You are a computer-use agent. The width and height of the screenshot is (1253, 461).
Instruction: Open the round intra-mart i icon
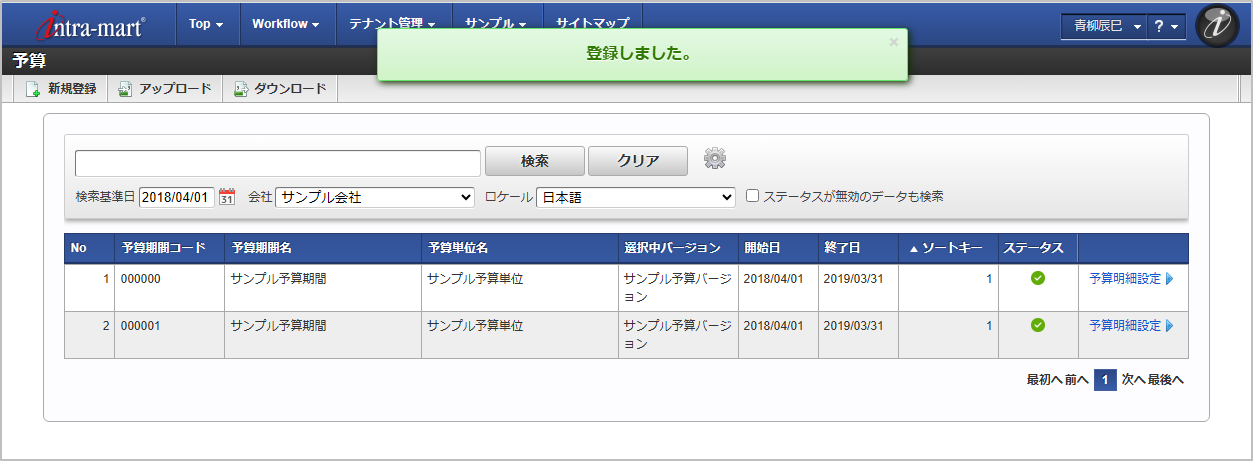1216,26
